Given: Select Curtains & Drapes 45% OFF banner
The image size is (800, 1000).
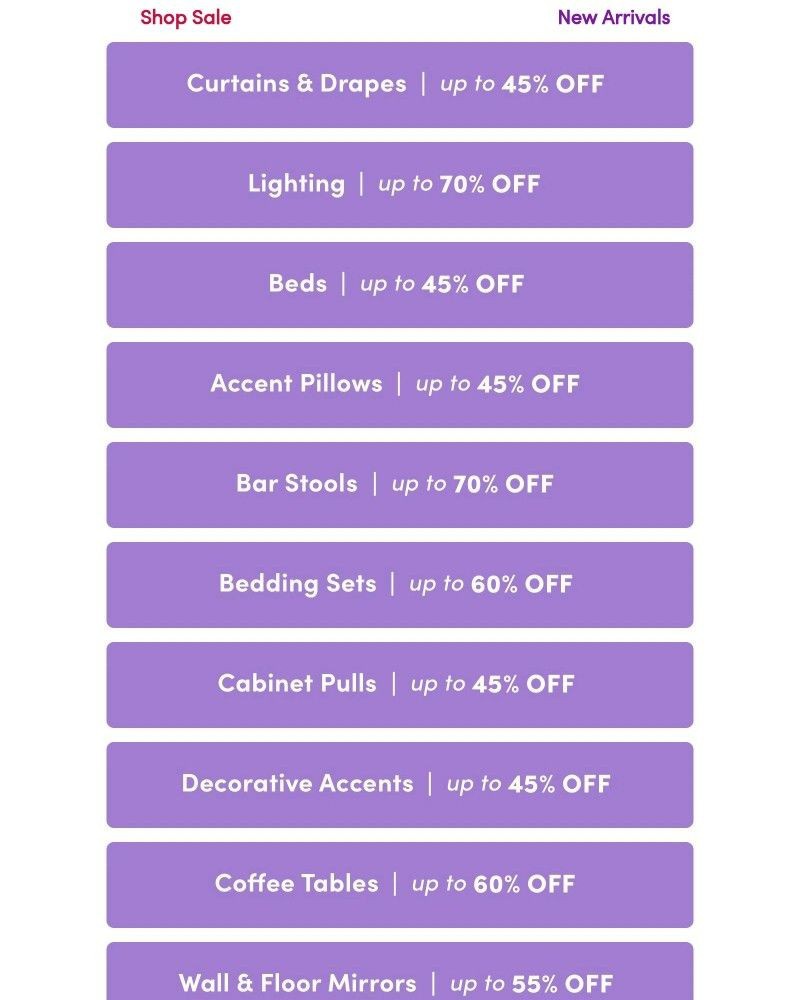Looking at the screenshot, I should (400, 85).
